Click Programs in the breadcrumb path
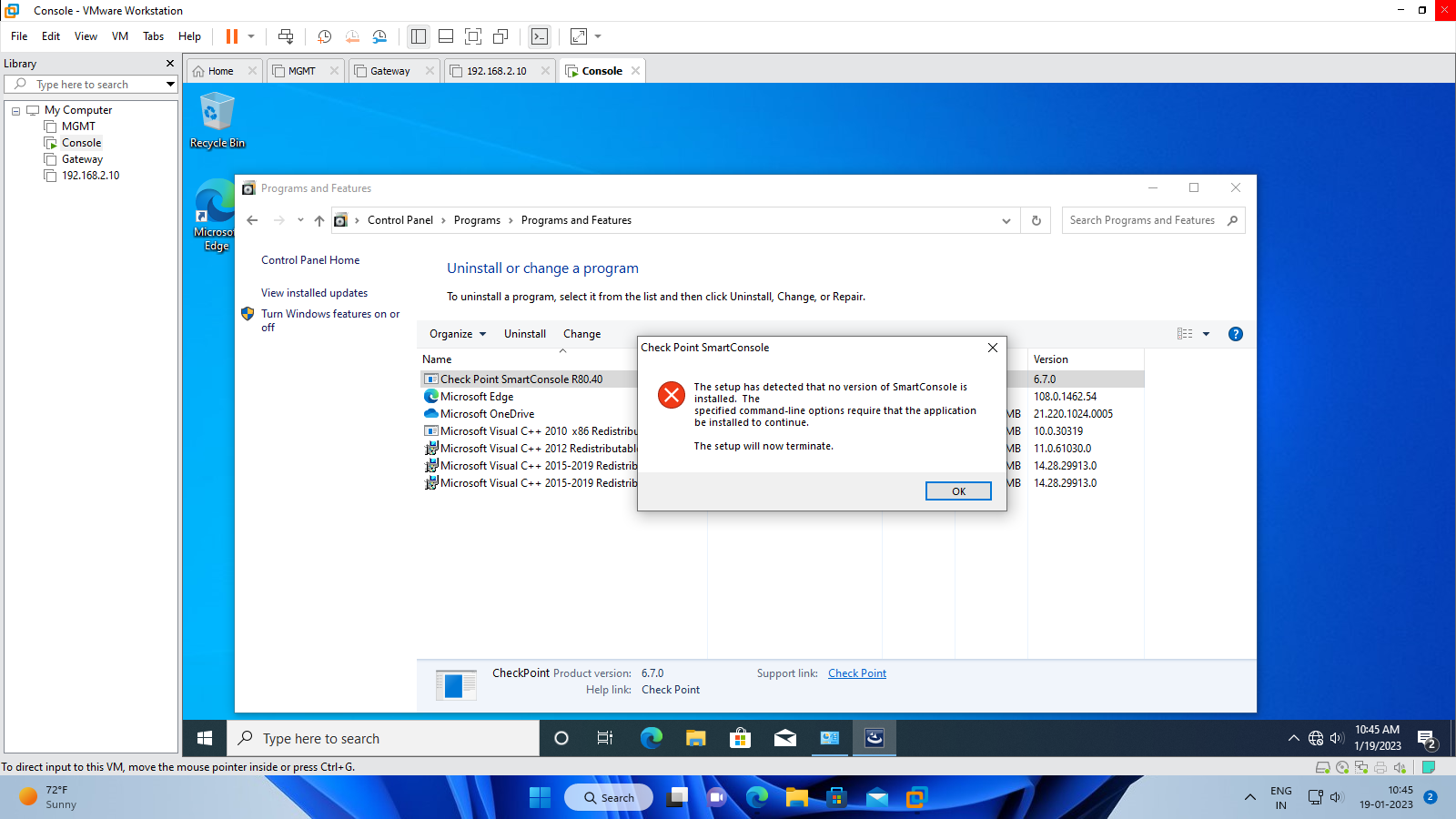The height and width of the screenshot is (819, 1456). 477,220
